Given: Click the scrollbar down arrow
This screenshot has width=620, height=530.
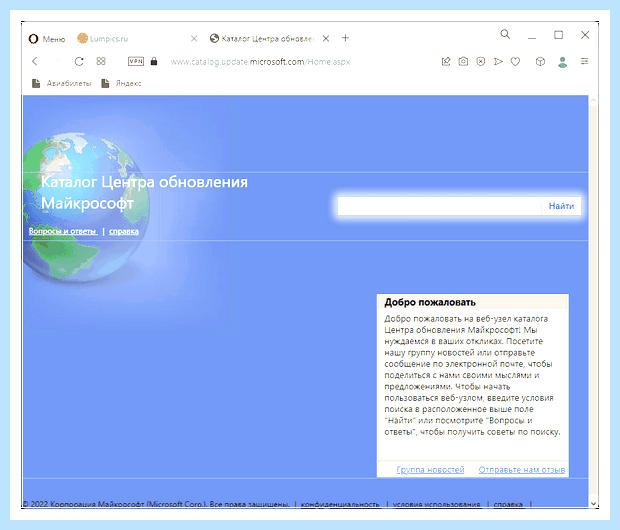Looking at the screenshot, I should [x=593, y=504].
